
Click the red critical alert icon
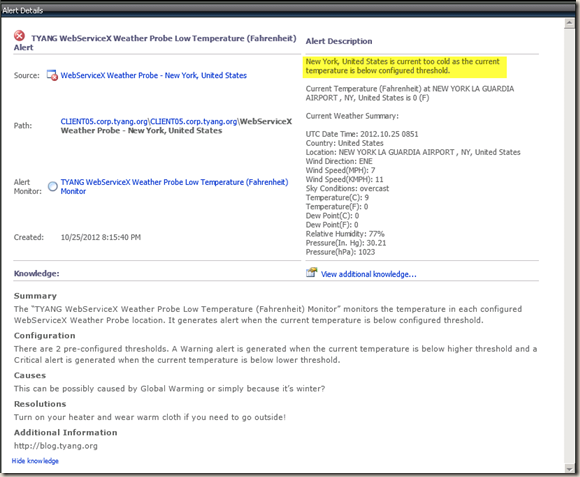(x=19, y=36)
